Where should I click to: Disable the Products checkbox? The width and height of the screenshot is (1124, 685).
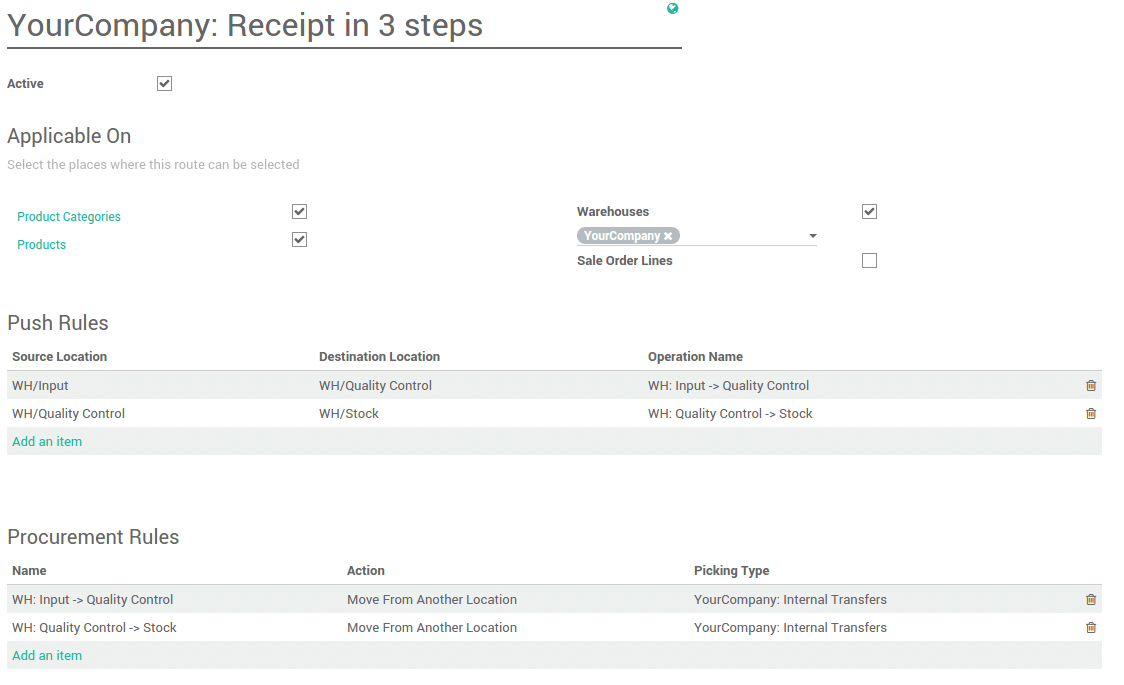click(x=299, y=239)
